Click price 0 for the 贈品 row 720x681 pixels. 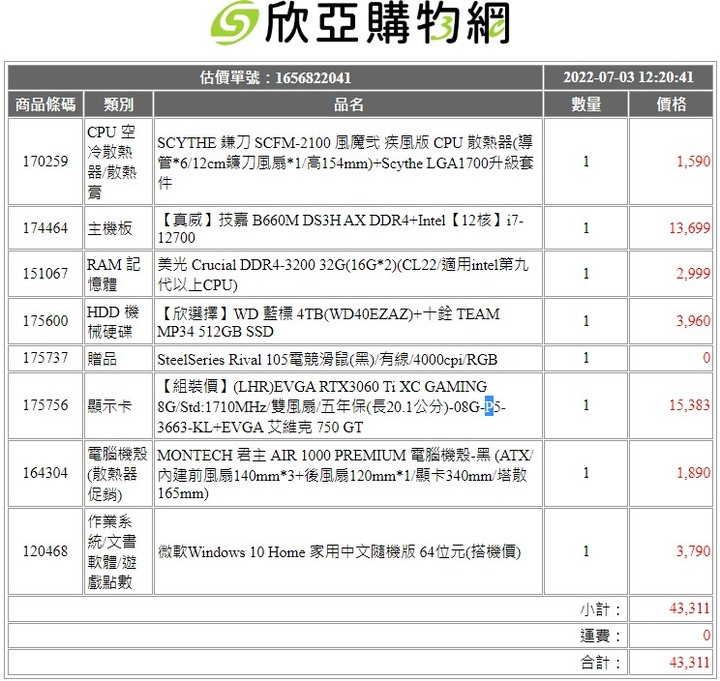click(707, 358)
